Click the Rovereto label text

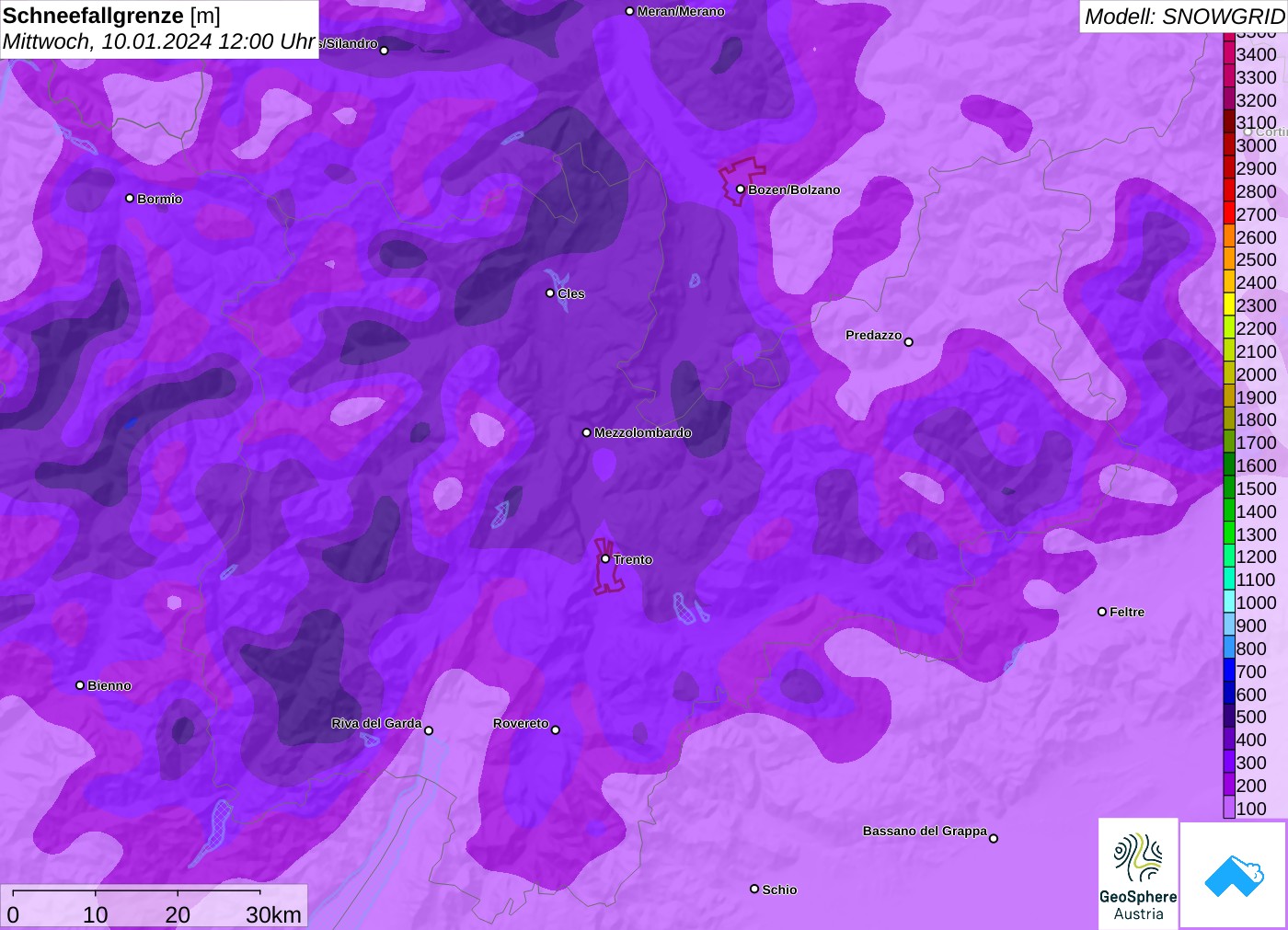pyautogui.click(x=521, y=723)
